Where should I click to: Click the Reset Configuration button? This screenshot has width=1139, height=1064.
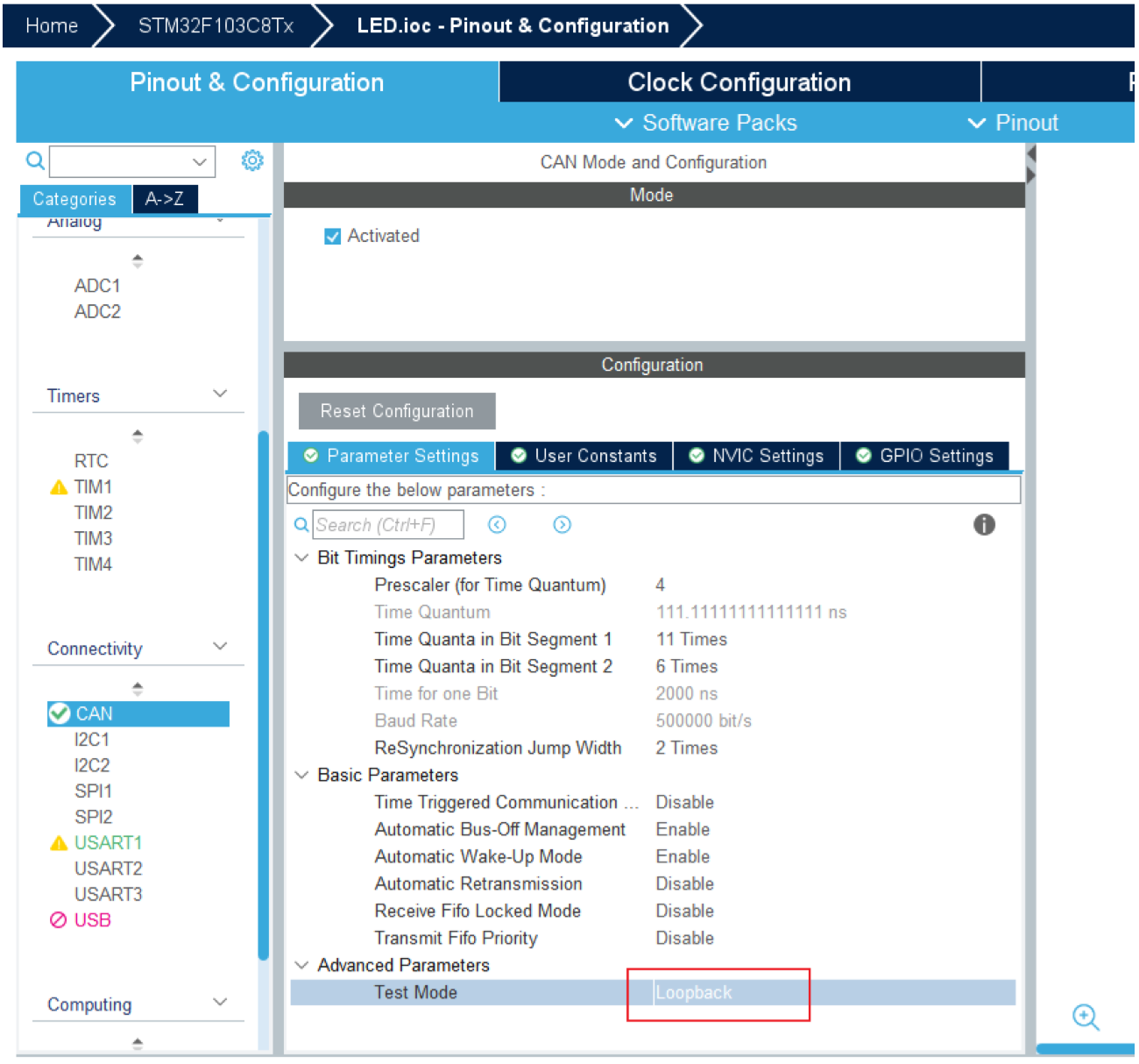pyautogui.click(x=397, y=411)
